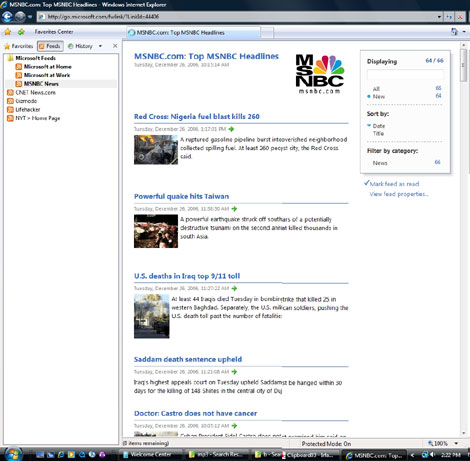The width and height of the screenshot is (470, 461).
Task: Open the Welcome Center taskbar window
Action: tap(150, 454)
